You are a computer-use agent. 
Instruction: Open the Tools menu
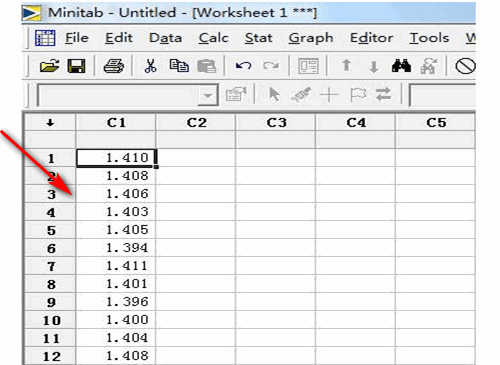coord(429,38)
